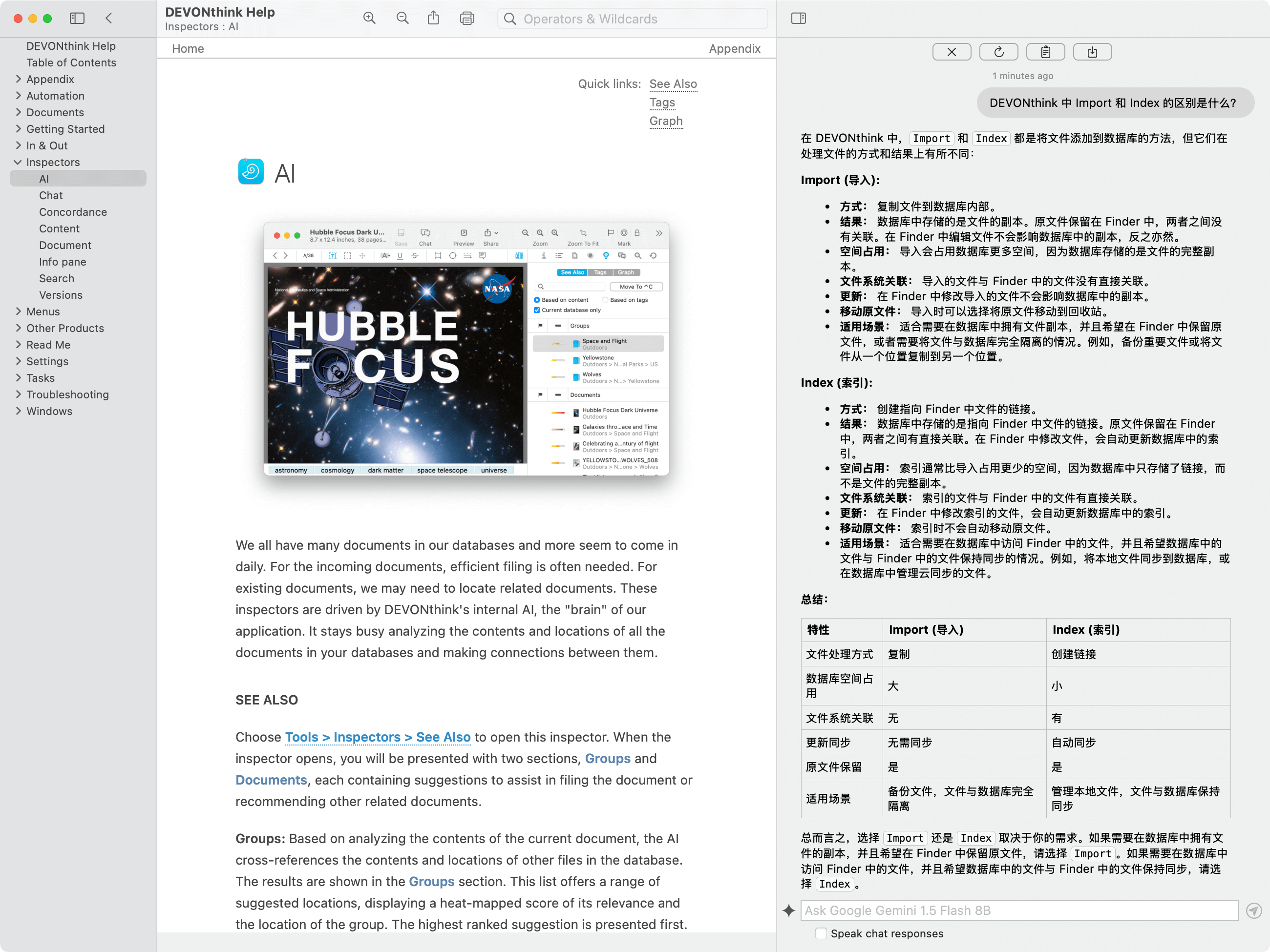Toggle the left sidebar icon

pyautogui.click(x=77, y=19)
